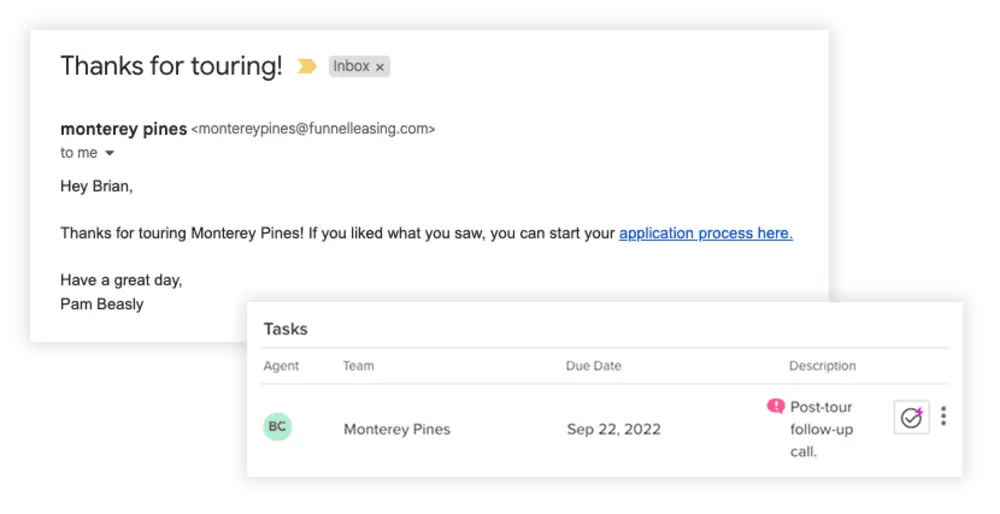This screenshot has height=514, width=1000.
Task: Mark the post-tour task complete checkmark icon
Action: [x=911, y=418]
